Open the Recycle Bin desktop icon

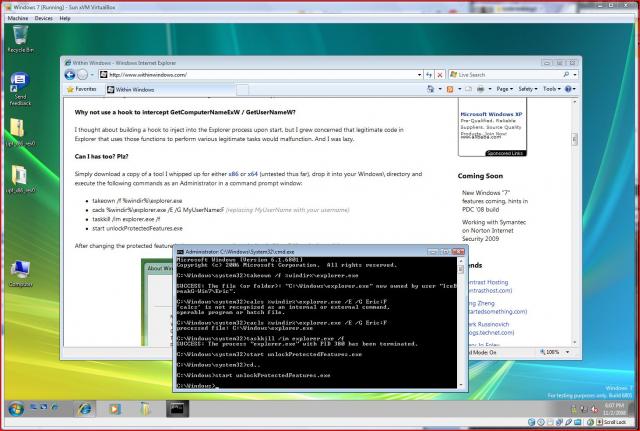click(x=20, y=39)
